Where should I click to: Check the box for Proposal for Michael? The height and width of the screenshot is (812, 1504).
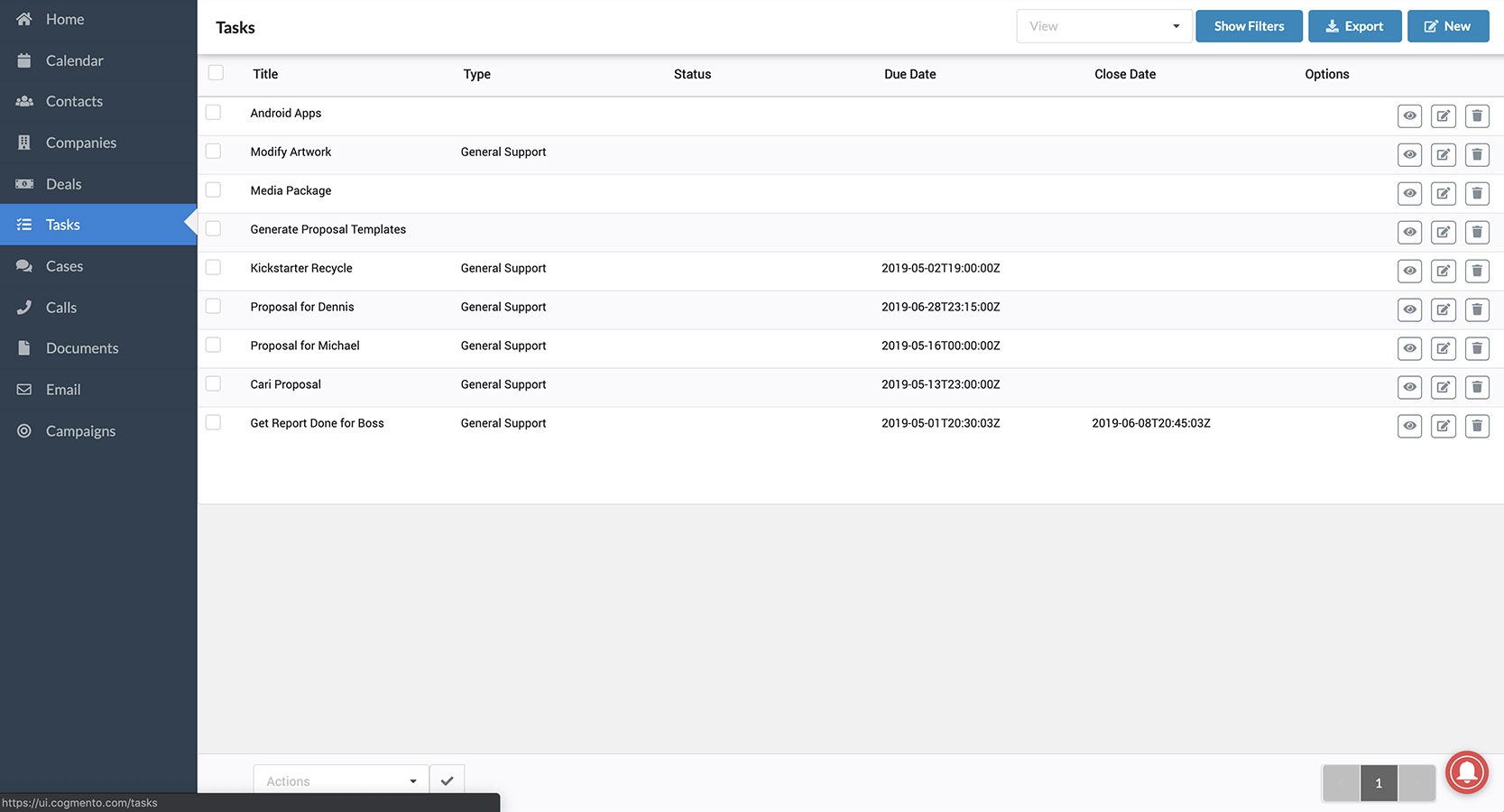(213, 345)
